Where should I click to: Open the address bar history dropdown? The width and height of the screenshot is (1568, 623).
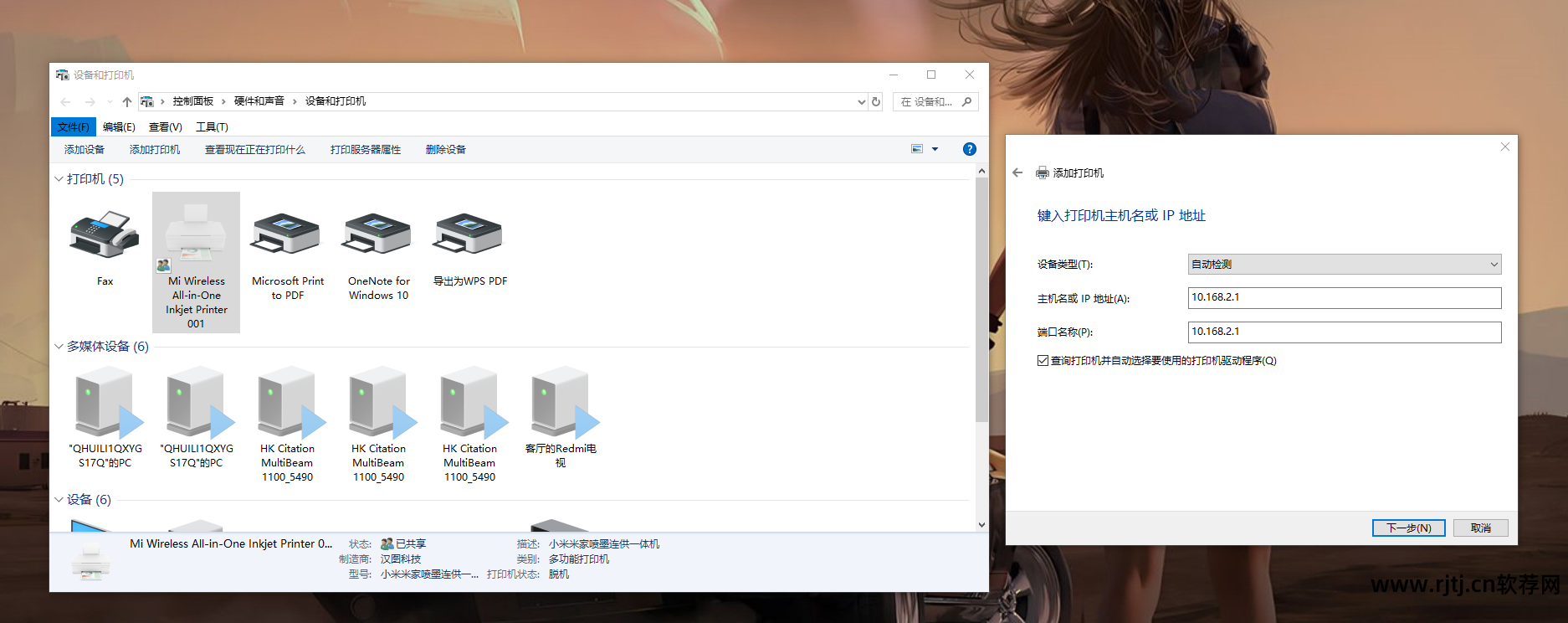point(862,102)
